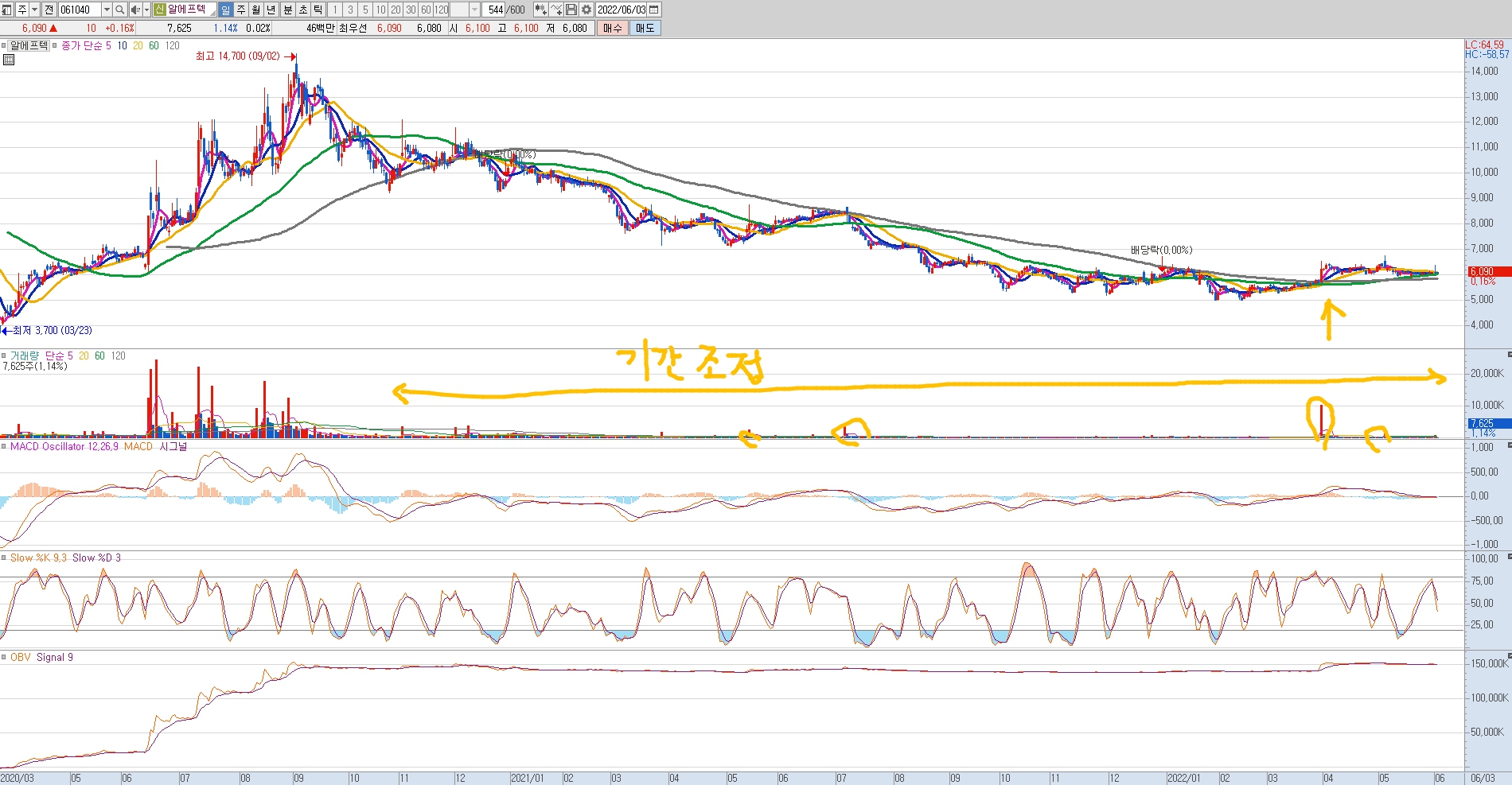This screenshot has width=1512, height=785.
Task: Click the add trend line icon
Action: click(556, 10)
